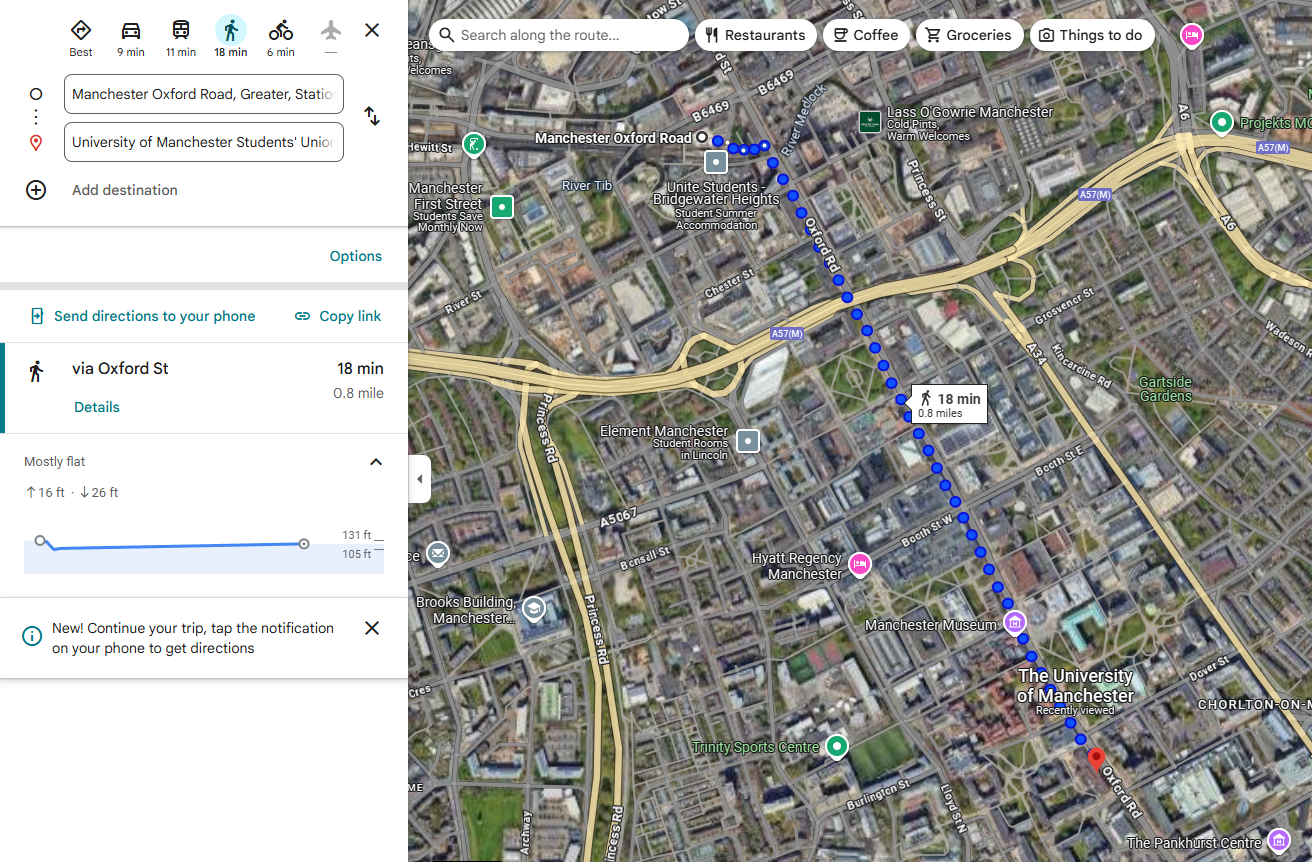1312x862 pixels.
Task: Send directions to your phone
Action: pyautogui.click(x=142, y=316)
